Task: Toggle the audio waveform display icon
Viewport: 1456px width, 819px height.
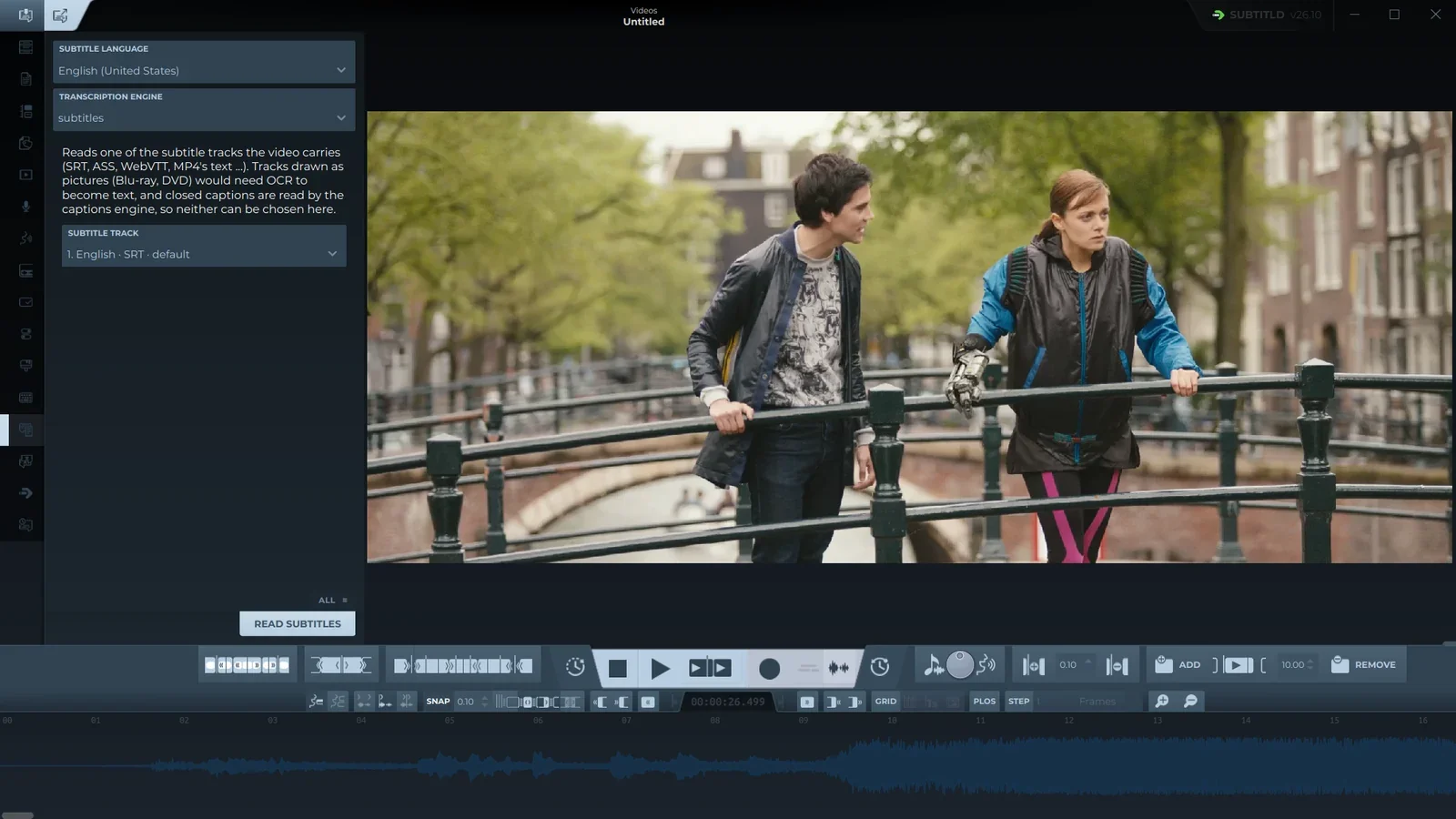Action: point(838,669)
